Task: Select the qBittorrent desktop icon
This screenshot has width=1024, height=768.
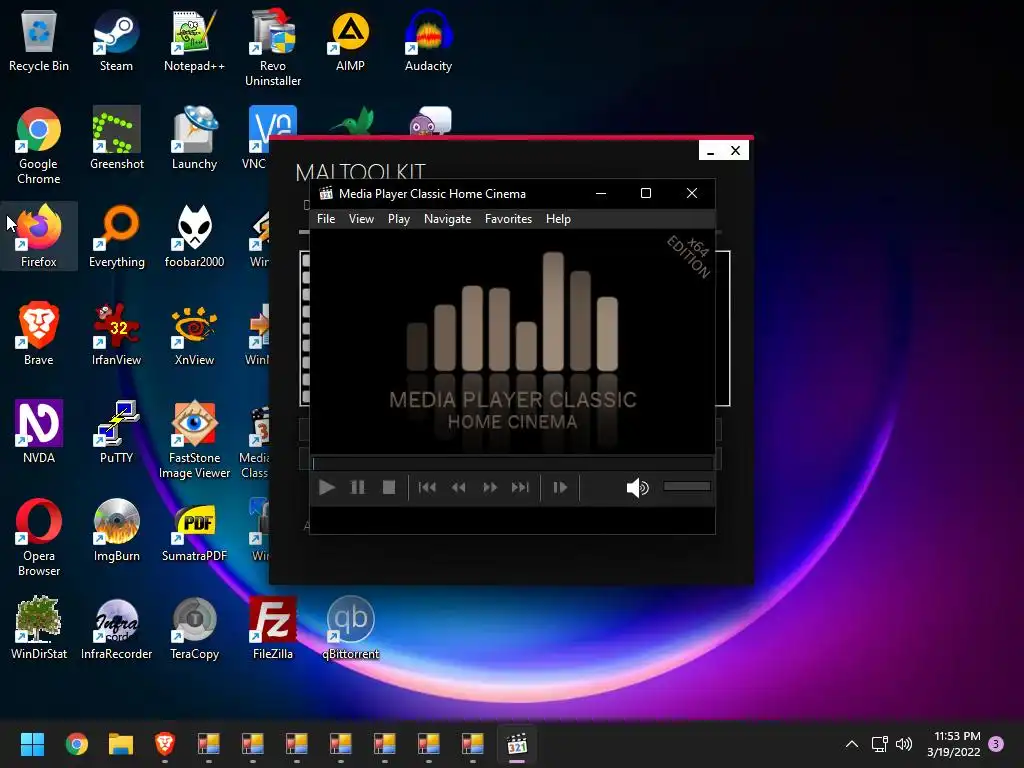Action: click(350, 628)
